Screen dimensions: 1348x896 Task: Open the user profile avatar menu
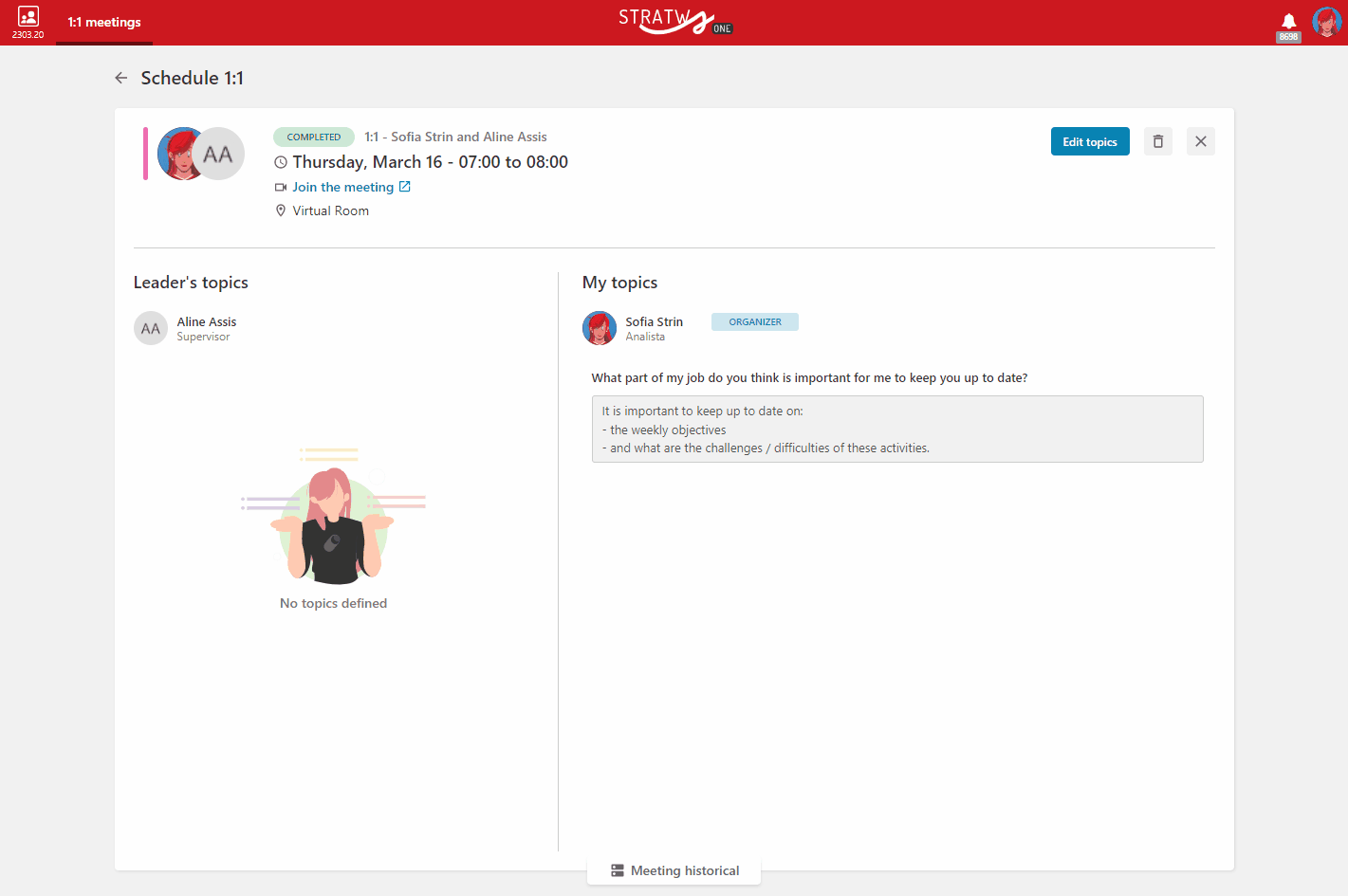click(x=1326, y=21)
